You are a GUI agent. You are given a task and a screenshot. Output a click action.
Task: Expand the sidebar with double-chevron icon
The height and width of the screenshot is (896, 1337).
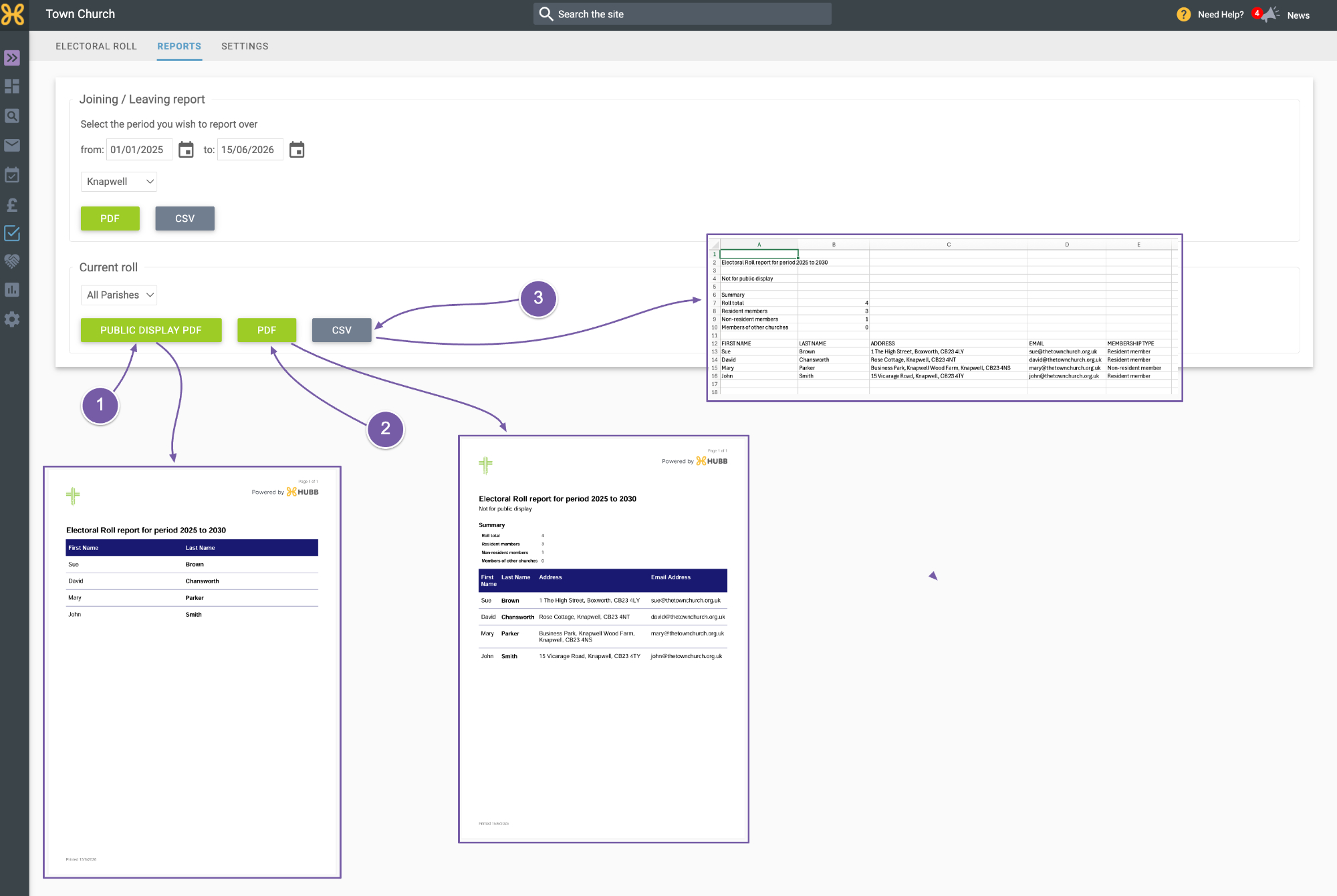12,58
